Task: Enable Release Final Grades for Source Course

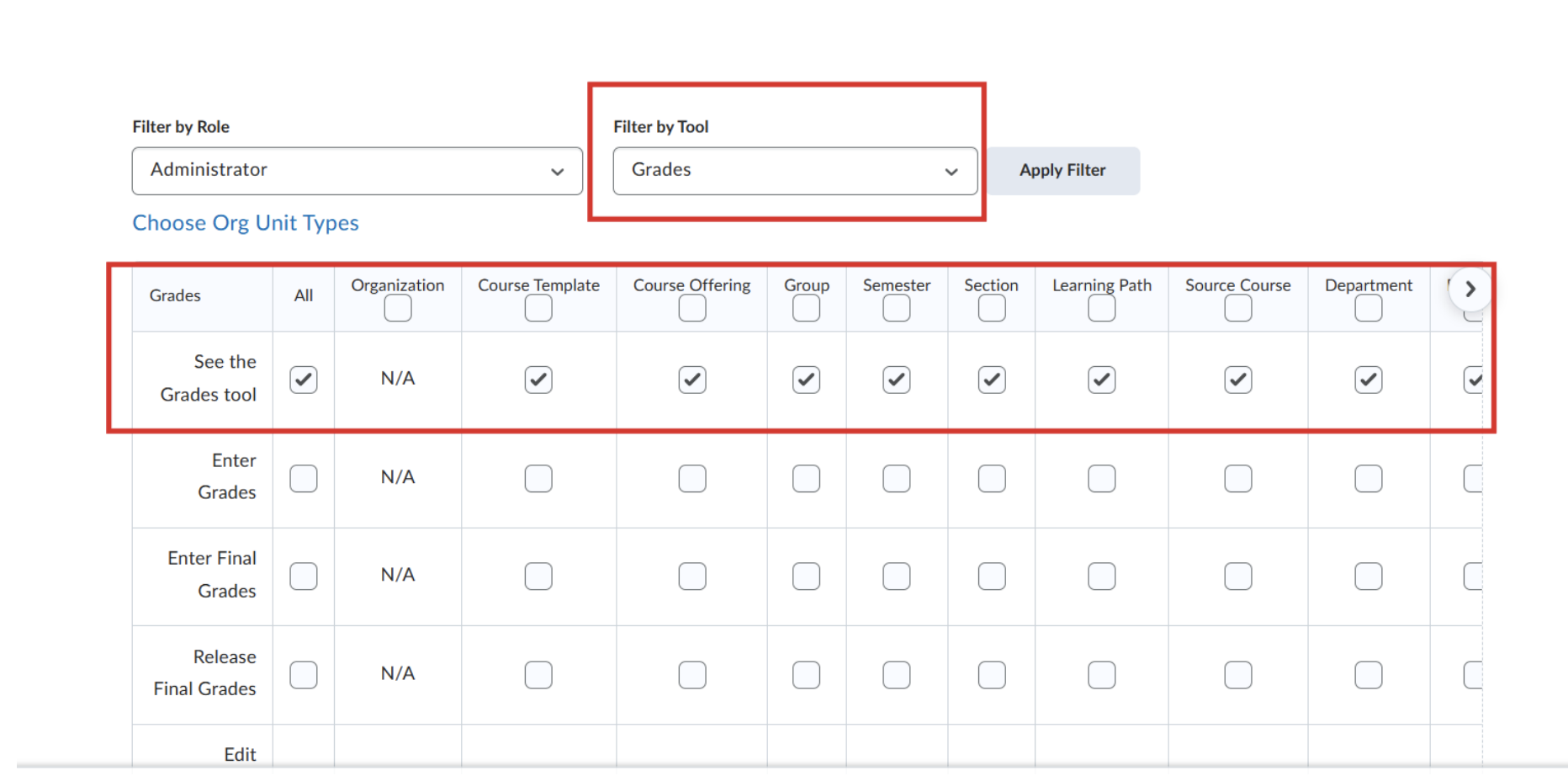Action: [x=1238, y=675]
